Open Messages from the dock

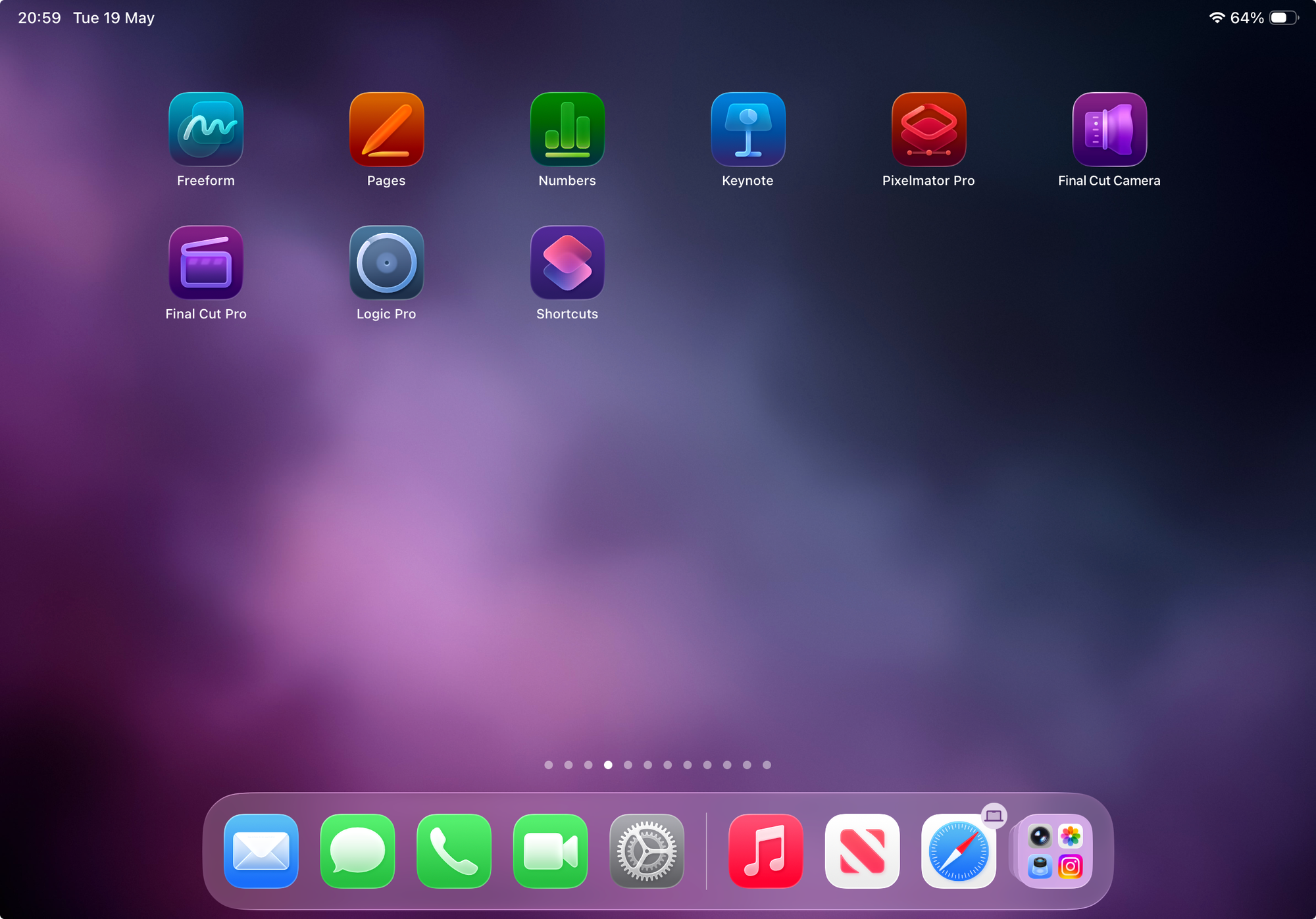[357, 851]
